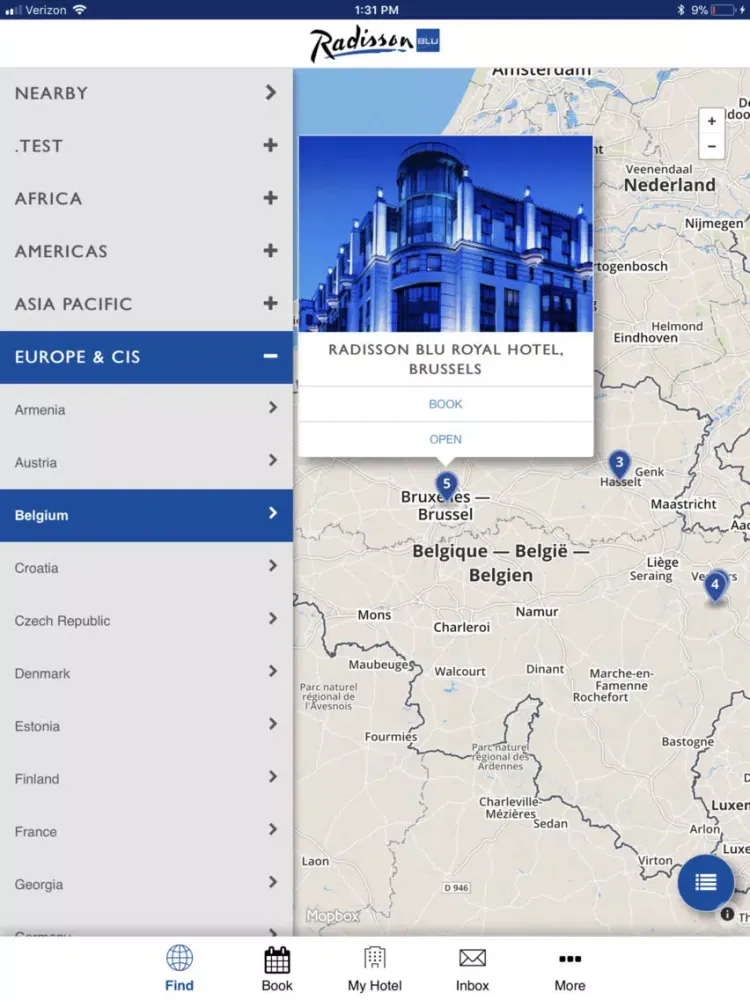Screen dimensions: 750x1000
Task: Tap the Charleroi label on map
Action: coord(462,627)
